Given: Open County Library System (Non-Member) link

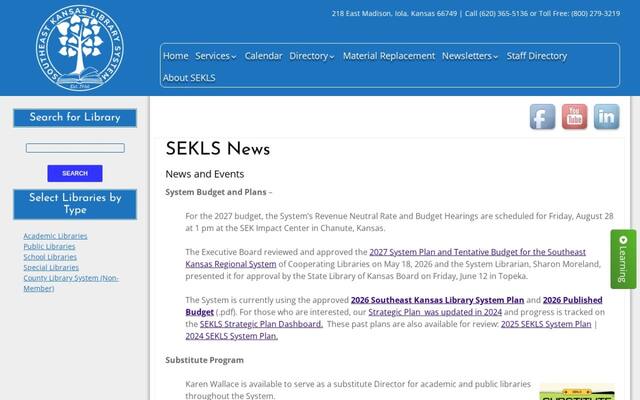Looking at the screenshot, I should 71,283.
